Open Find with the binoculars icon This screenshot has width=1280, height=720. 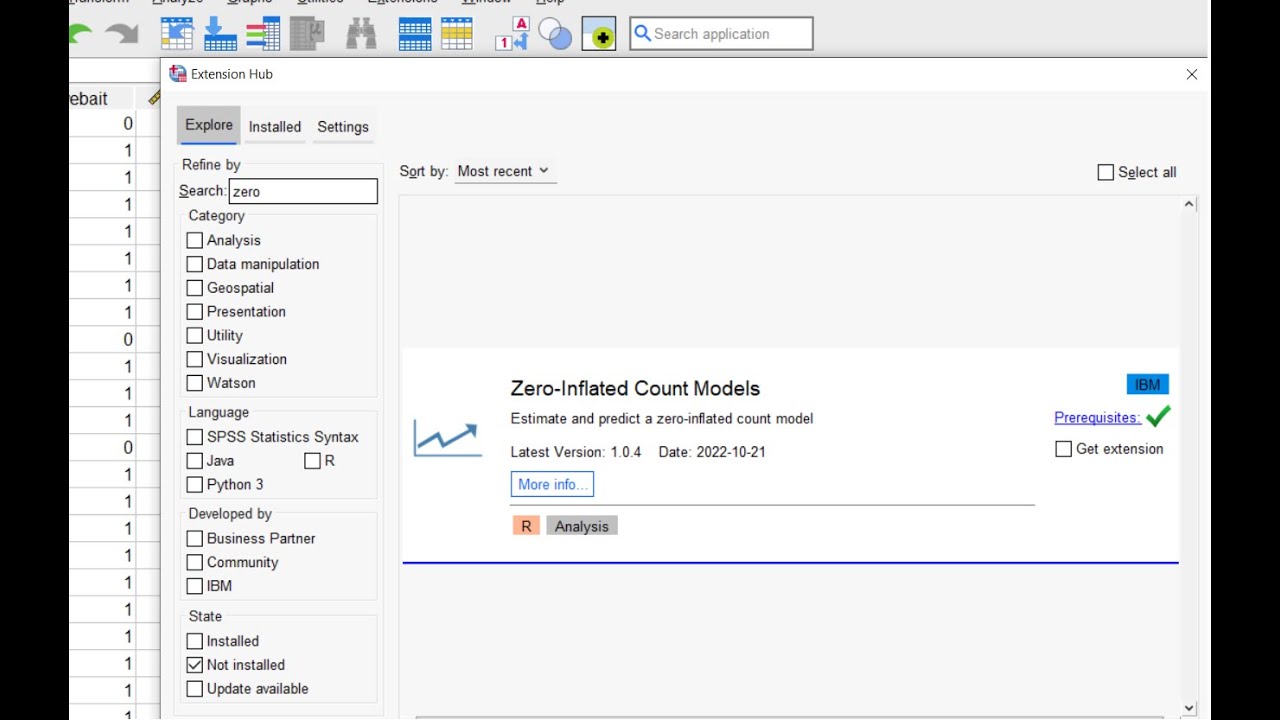(361, 33)
